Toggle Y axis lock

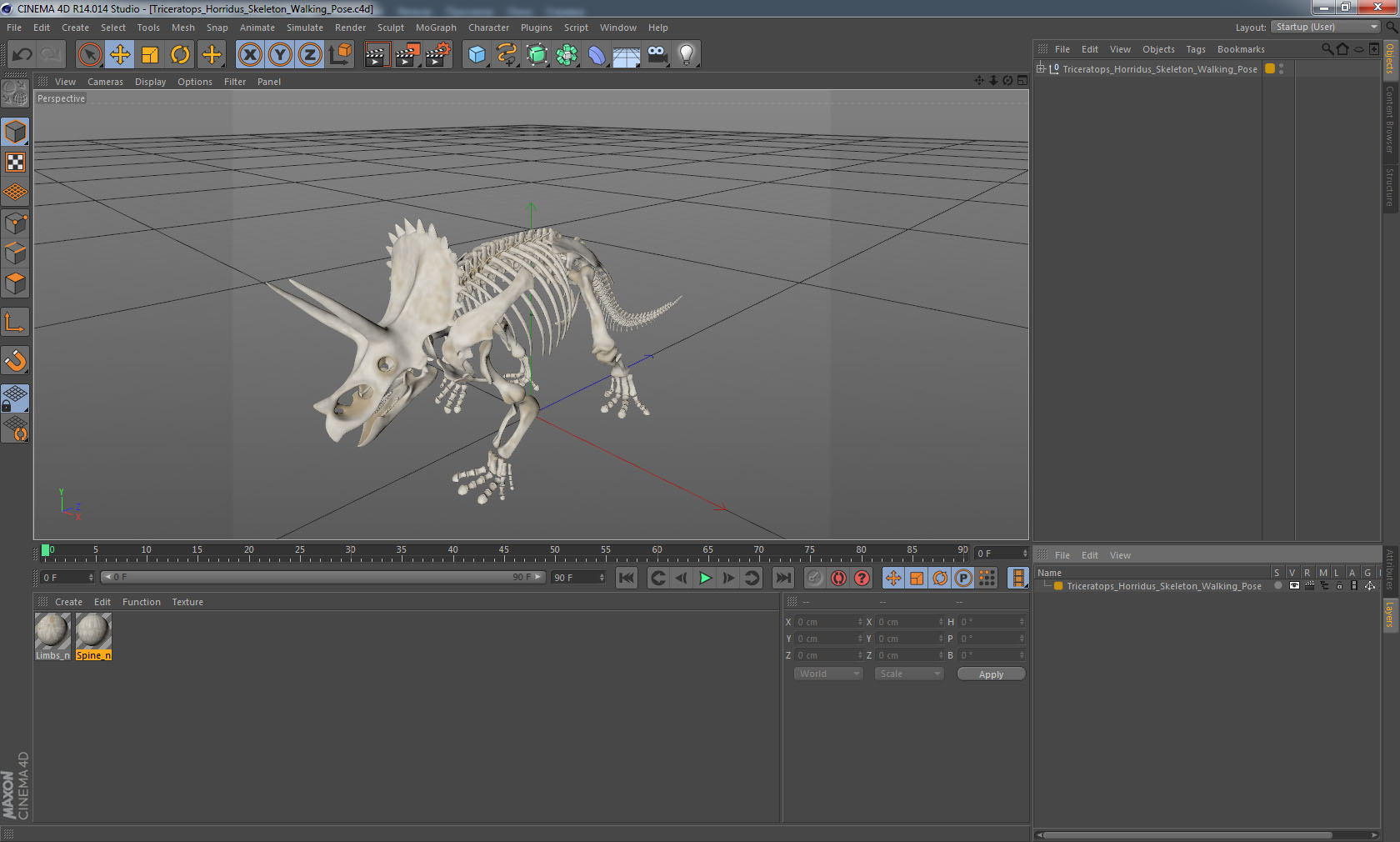pos(280,55)
